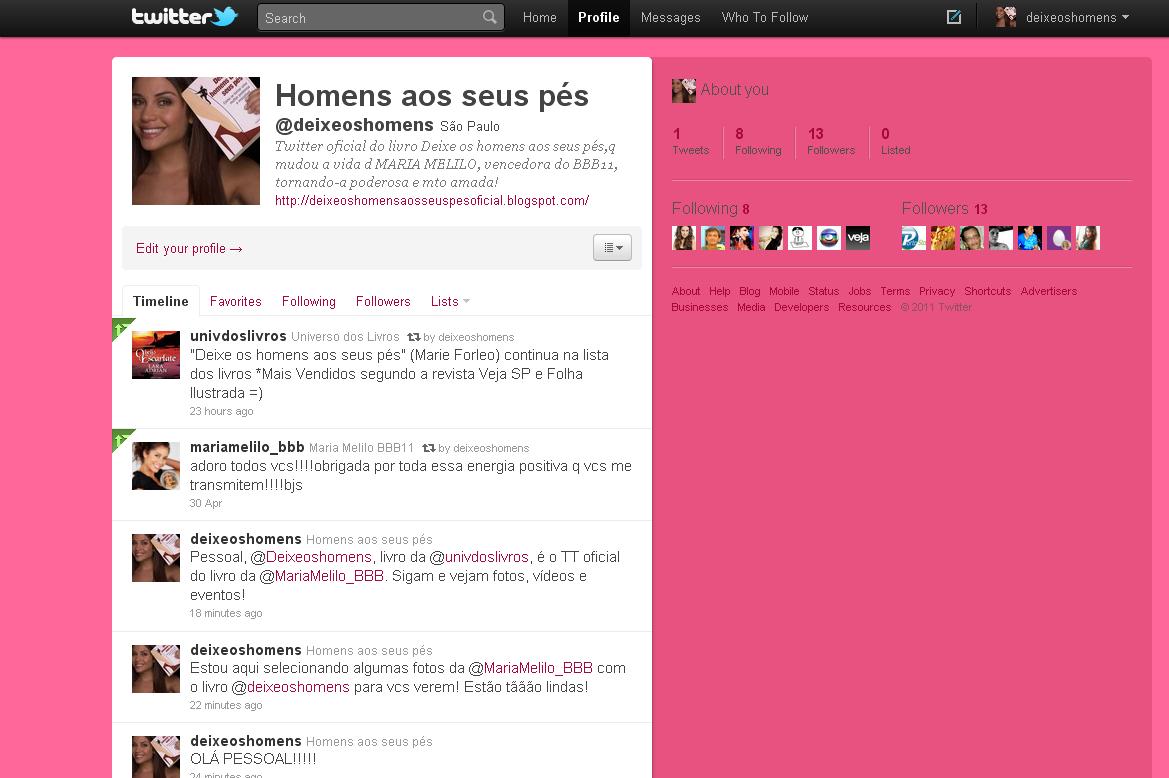This screenshot has height=778, width=1169.
Task: Click @deixeoshomens mention in fotos tweet
Action: coord(290,686)
